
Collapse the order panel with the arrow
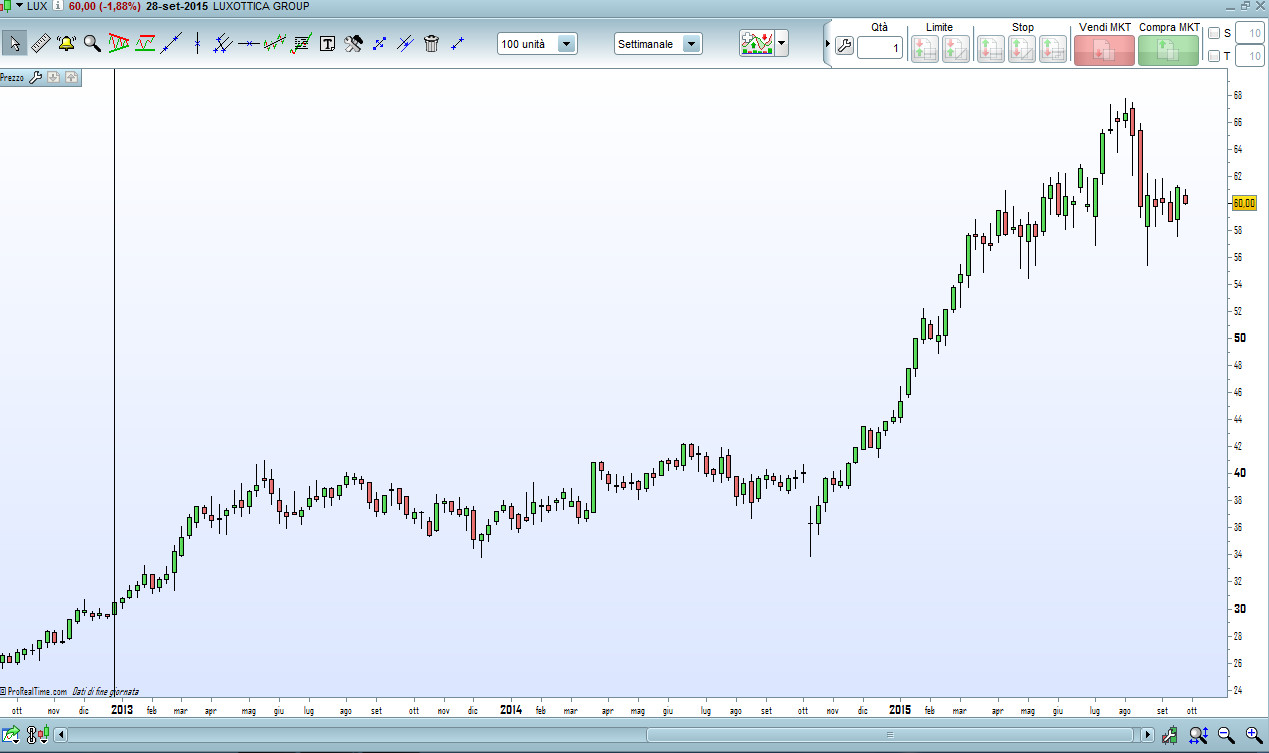827,45
